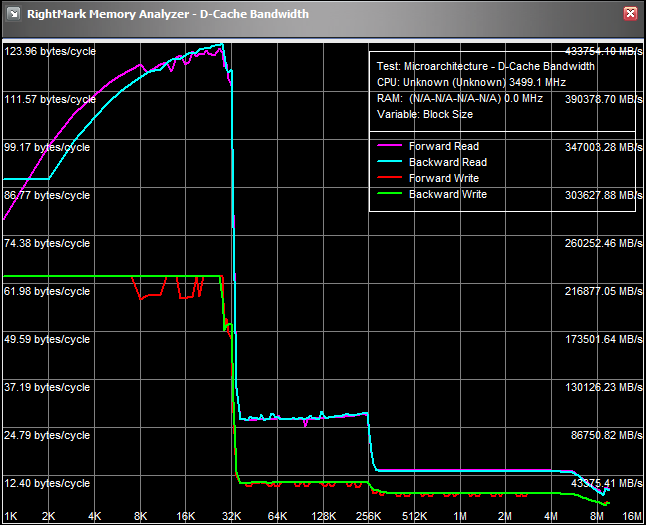The image size is (646, 525).
Task: Click the 1K block size label
Action: coord(11,516)
